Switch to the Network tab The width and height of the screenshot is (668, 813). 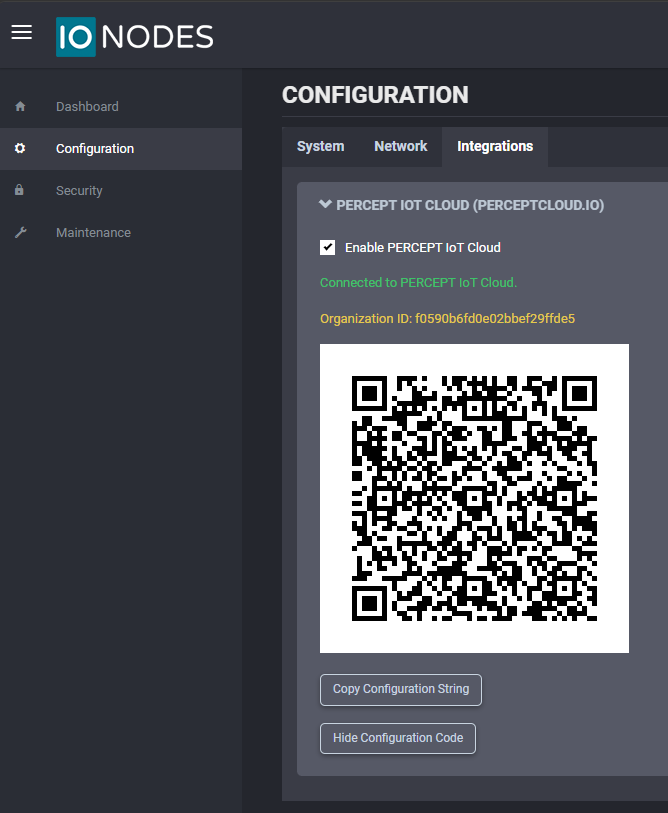(x=401, y=147)
